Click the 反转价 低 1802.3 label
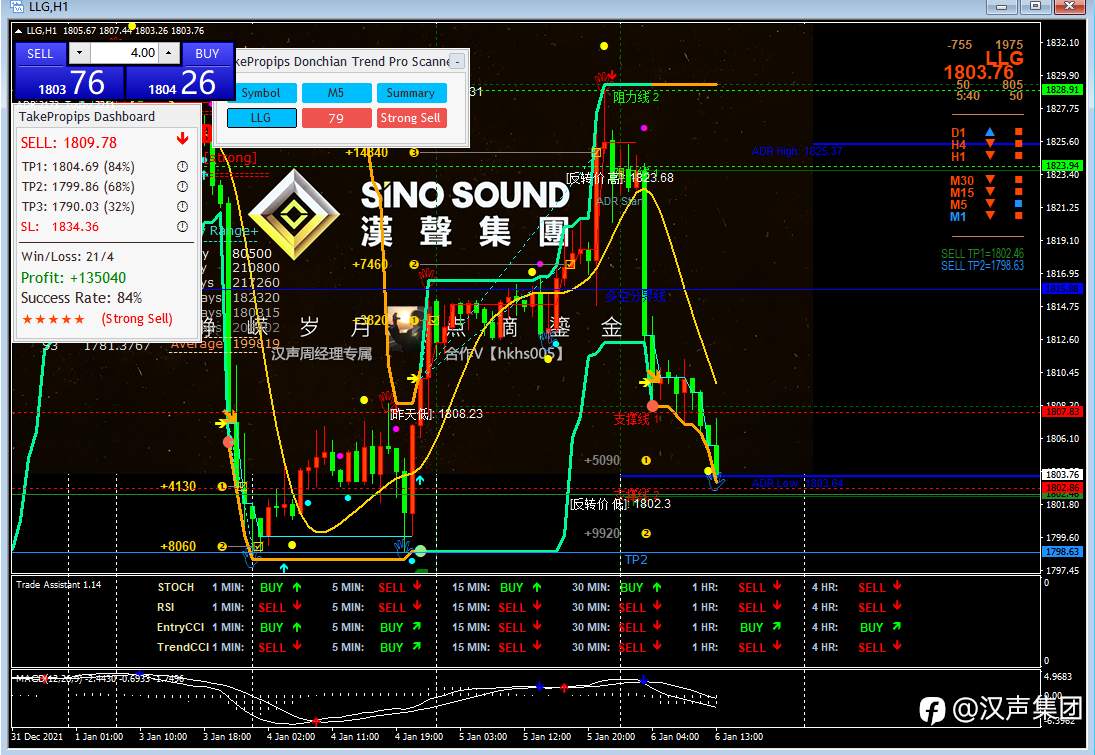1095x755 pixels. click(620, 504)
